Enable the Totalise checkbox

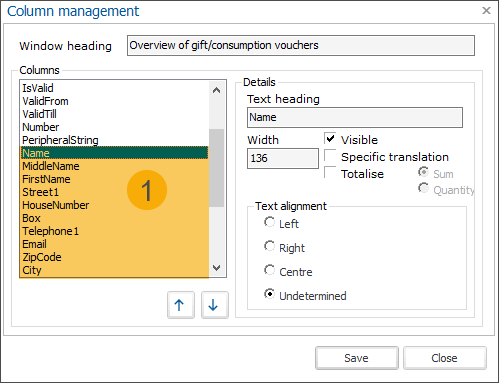click(330, 172)
